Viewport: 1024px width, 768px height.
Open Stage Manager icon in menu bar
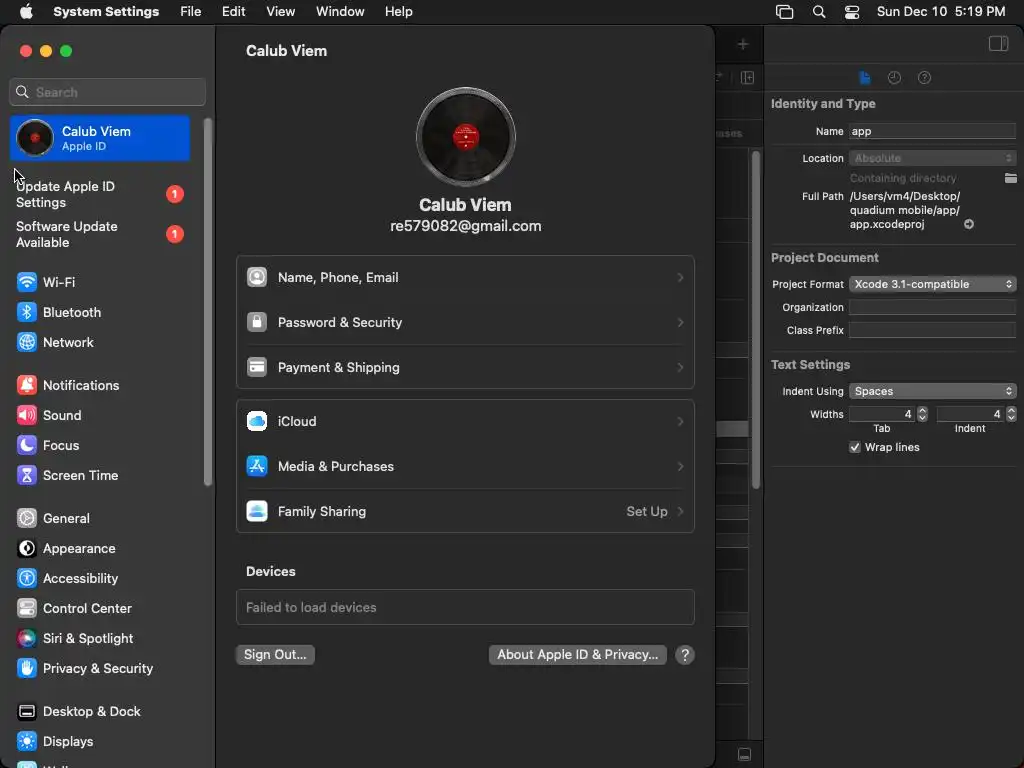point(784,12)
